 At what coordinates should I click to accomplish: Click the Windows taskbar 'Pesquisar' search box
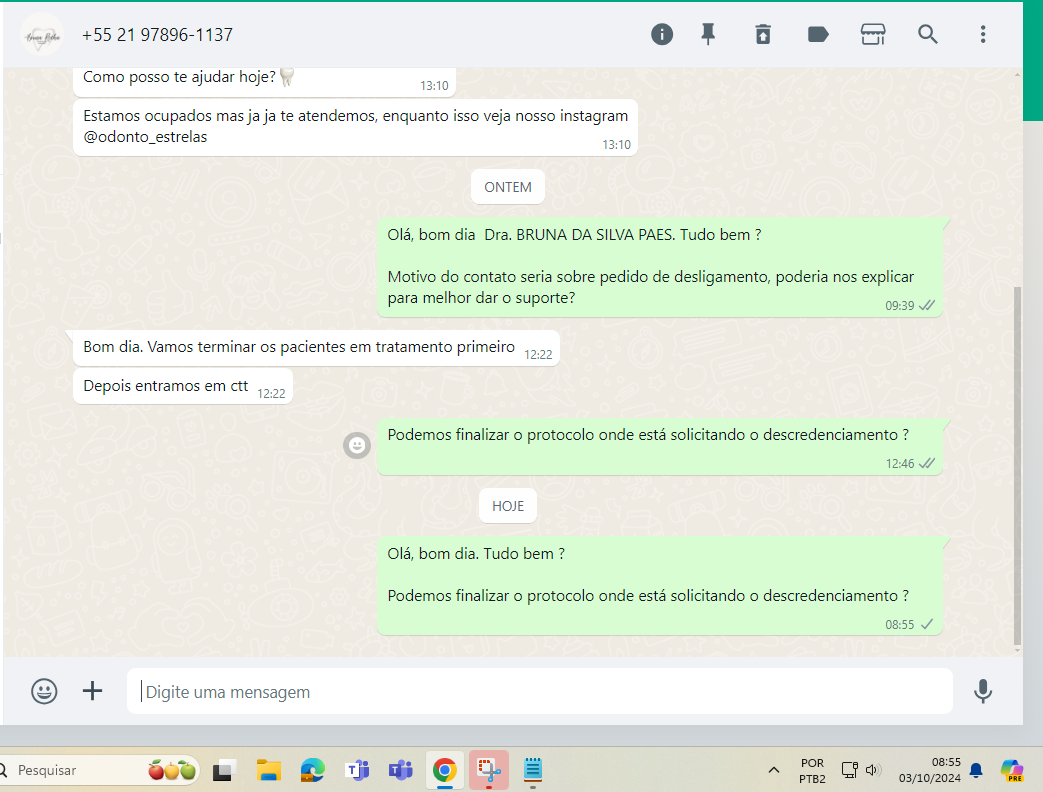(75, 770)
